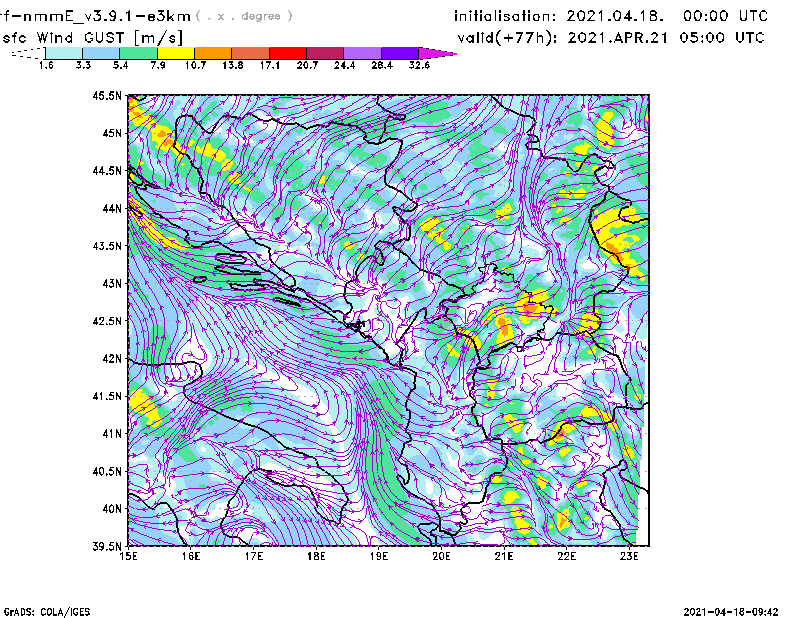This screenshot has width=800, height=618.
Task: Click the 15E longitude label
Action: click(x=128, y=556)
